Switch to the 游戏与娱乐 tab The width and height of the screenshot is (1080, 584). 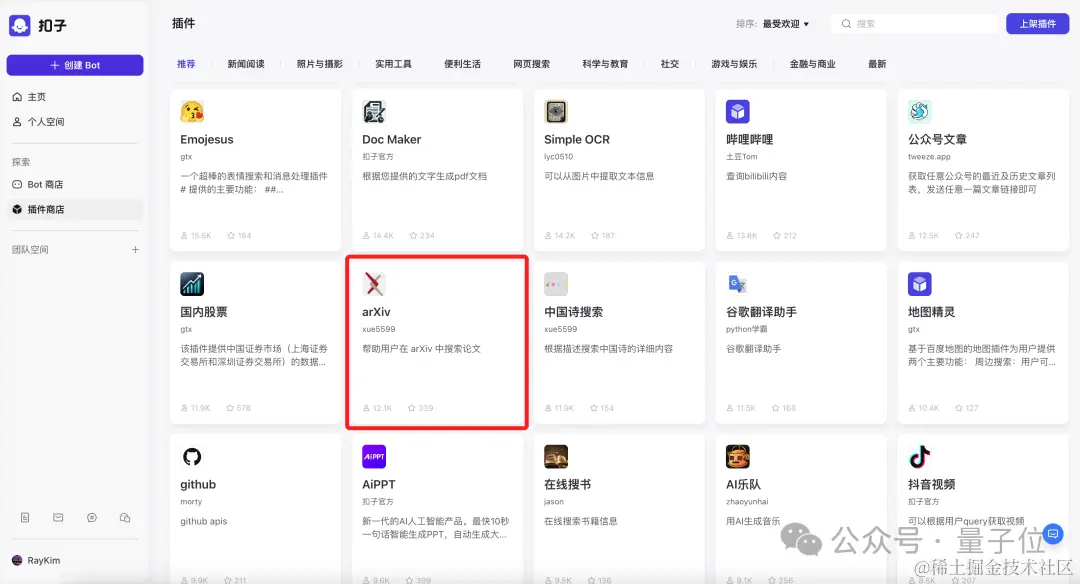(x=734, y=64)
